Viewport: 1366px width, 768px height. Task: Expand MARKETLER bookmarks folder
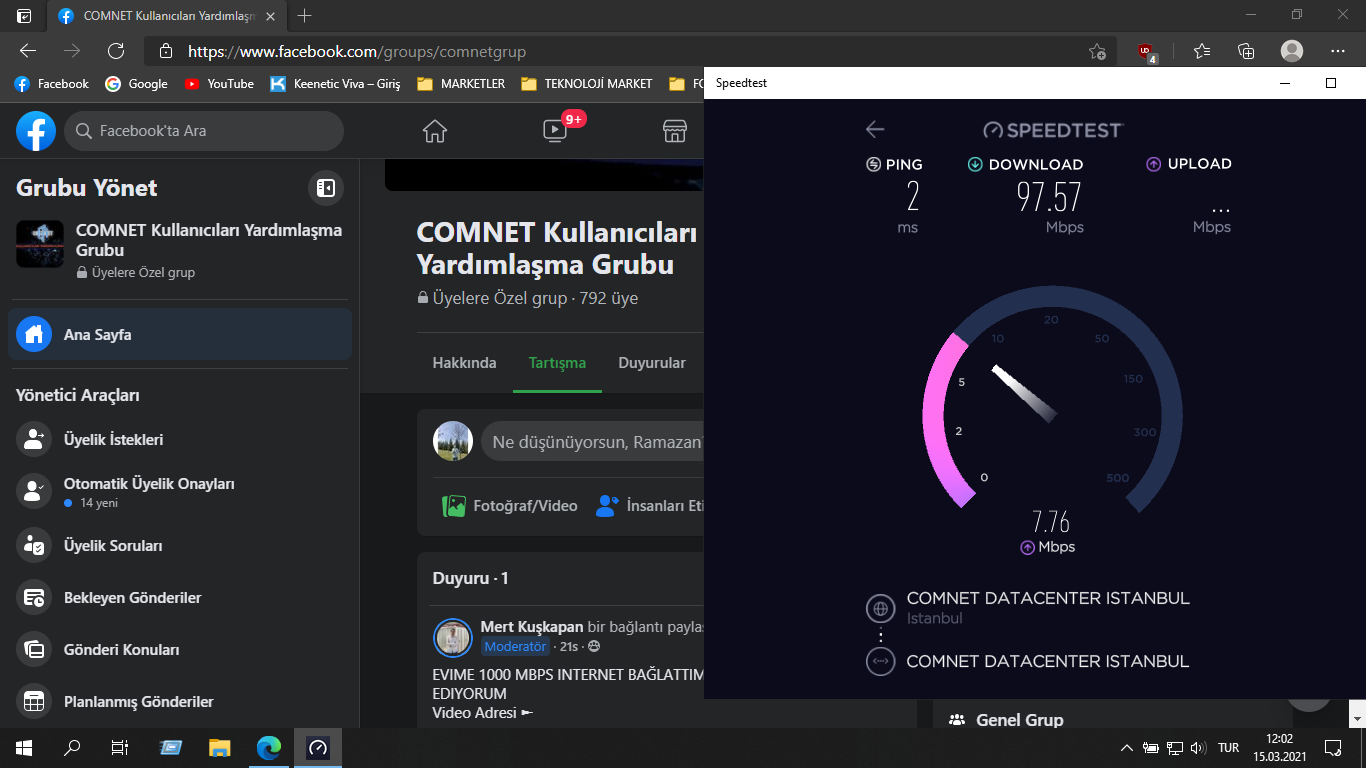tap(461, 84)
